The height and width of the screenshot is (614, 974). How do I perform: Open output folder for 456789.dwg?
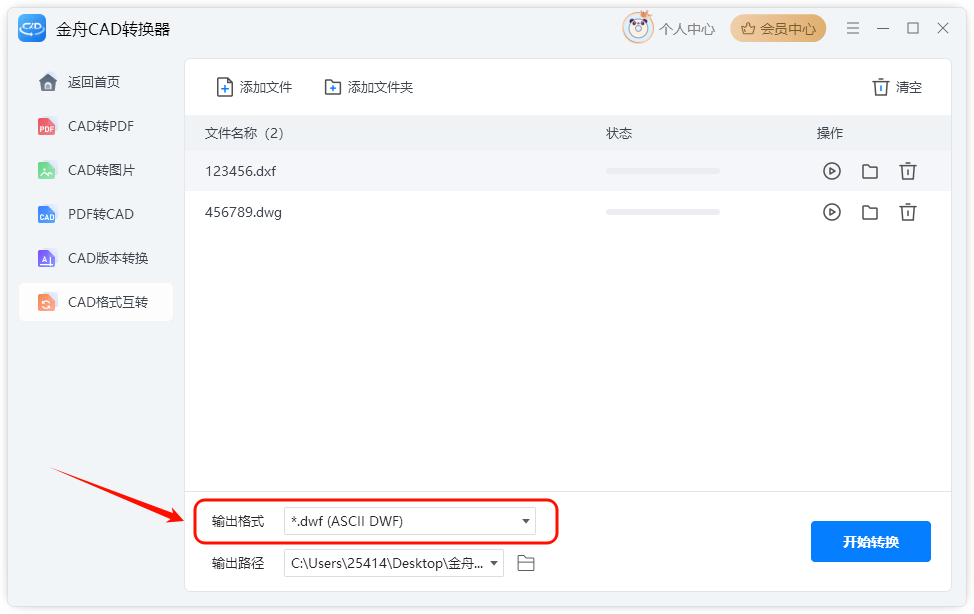point(870,213)
